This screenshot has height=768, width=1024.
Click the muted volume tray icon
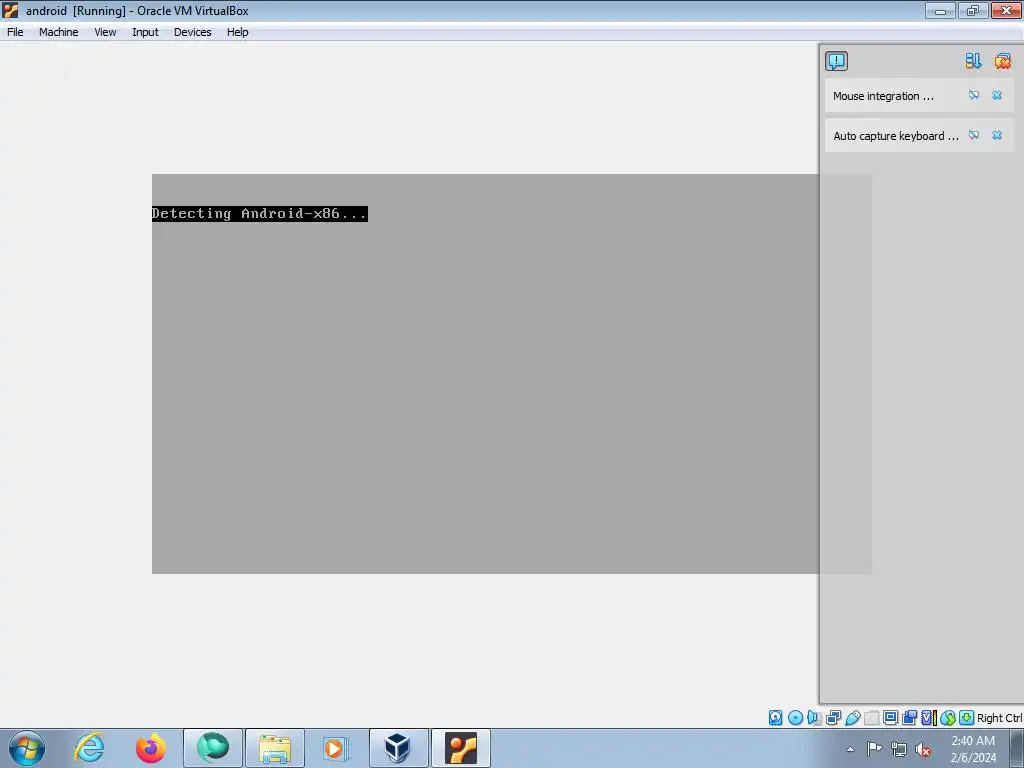pyautogui.click(x=923, y=749)
